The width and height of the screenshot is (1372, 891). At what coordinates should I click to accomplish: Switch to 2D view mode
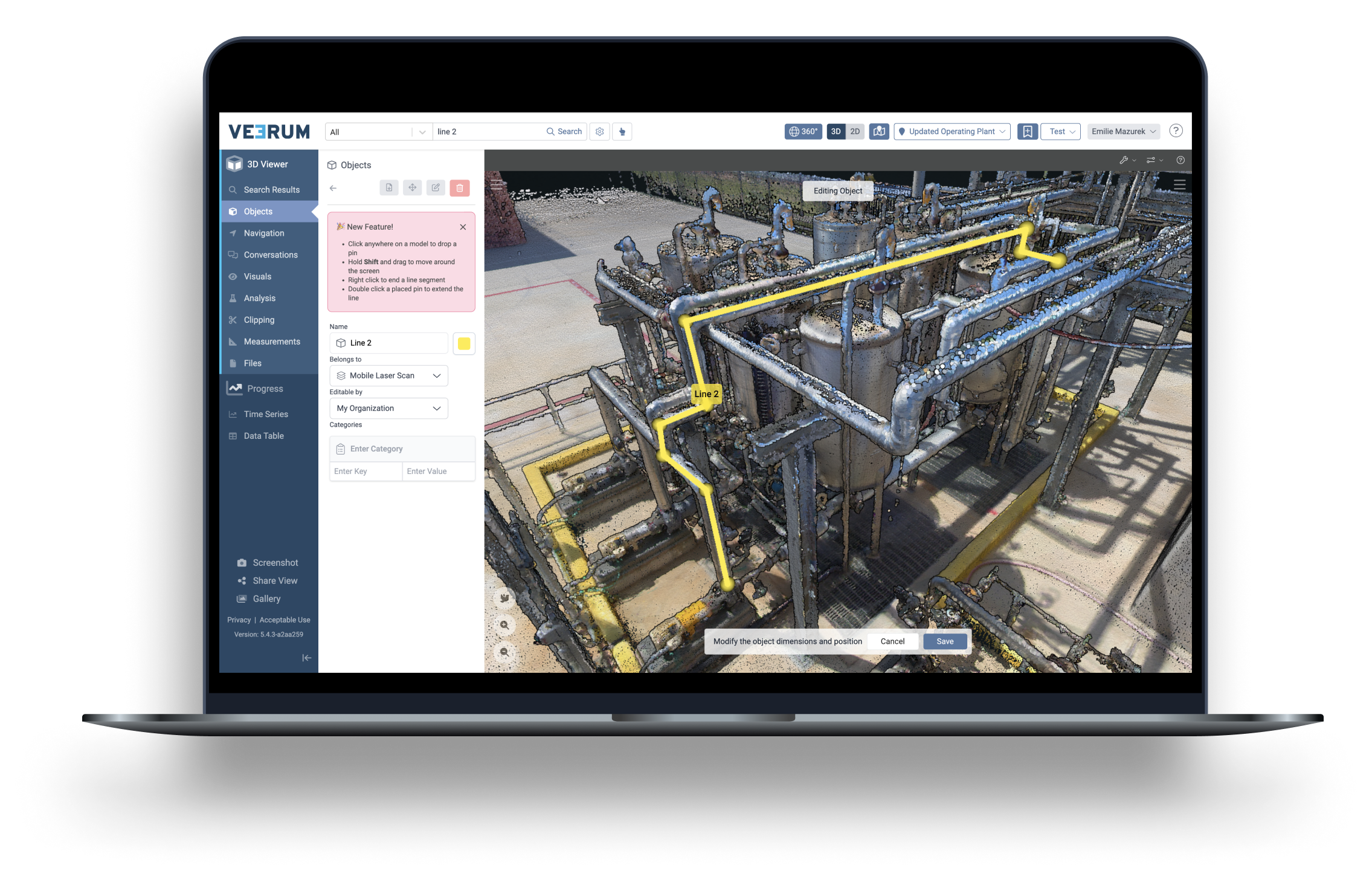855,131
